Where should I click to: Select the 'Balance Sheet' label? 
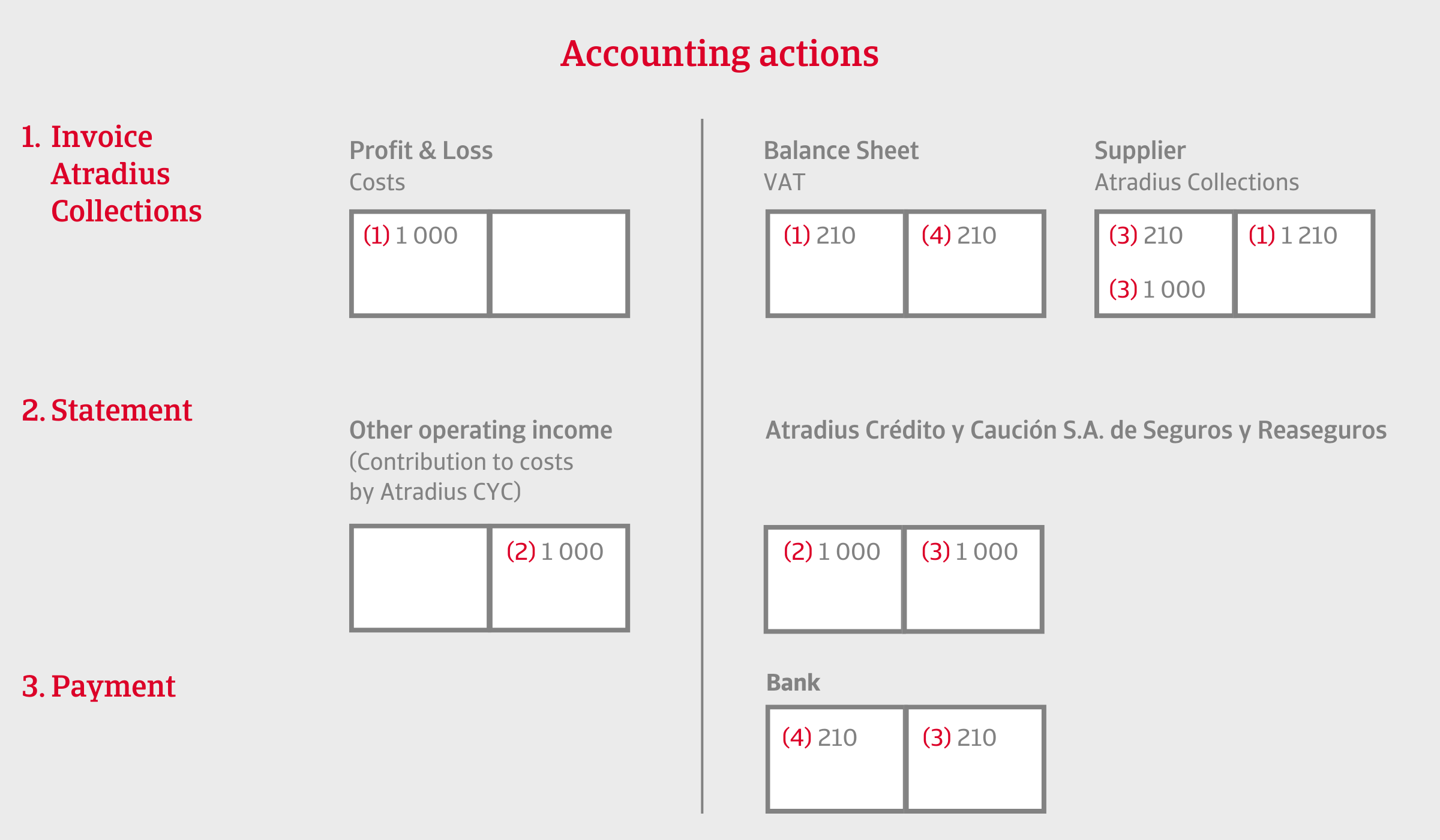841,151
